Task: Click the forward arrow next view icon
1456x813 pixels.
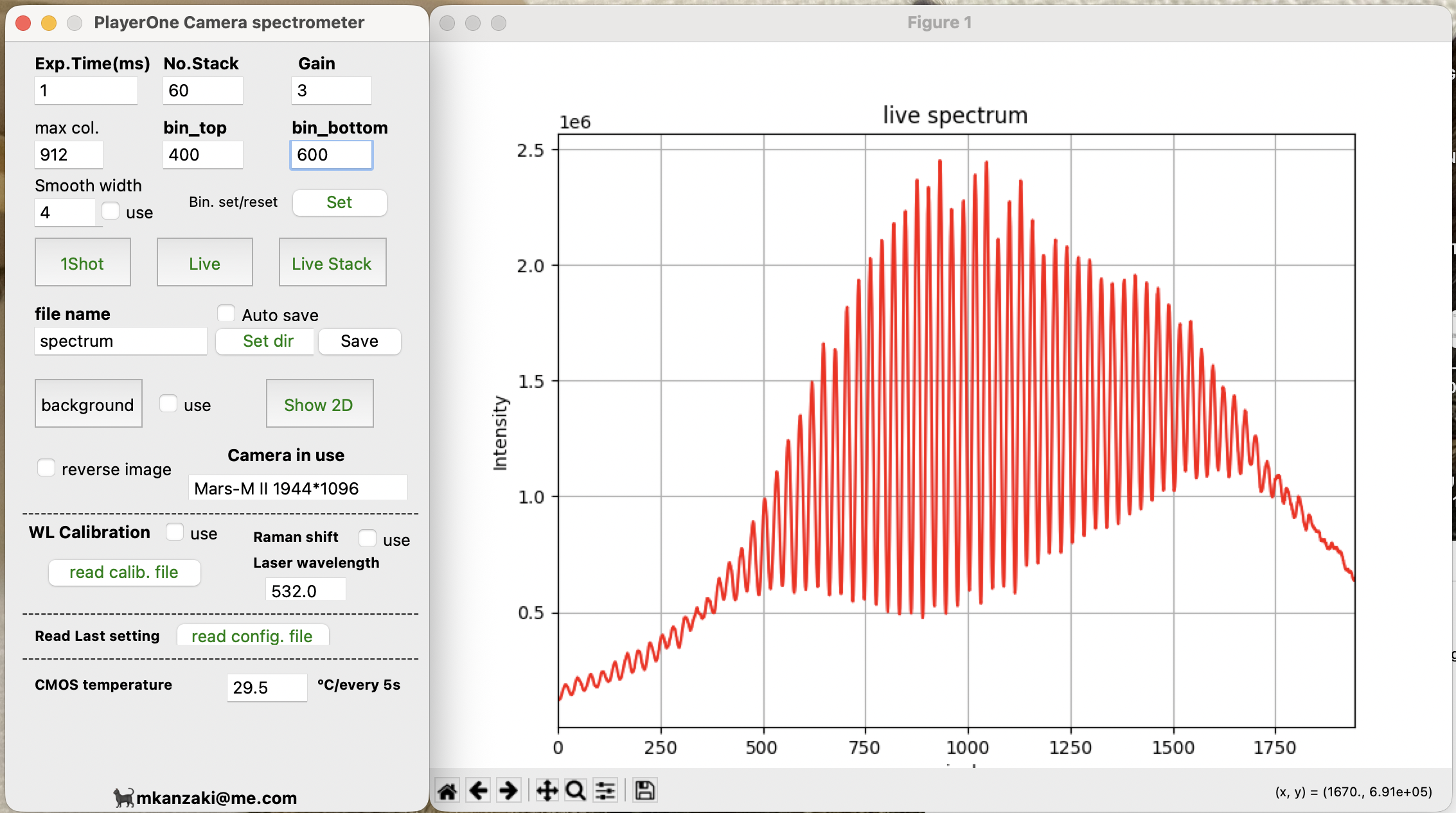Action: [x=508, y=791]
